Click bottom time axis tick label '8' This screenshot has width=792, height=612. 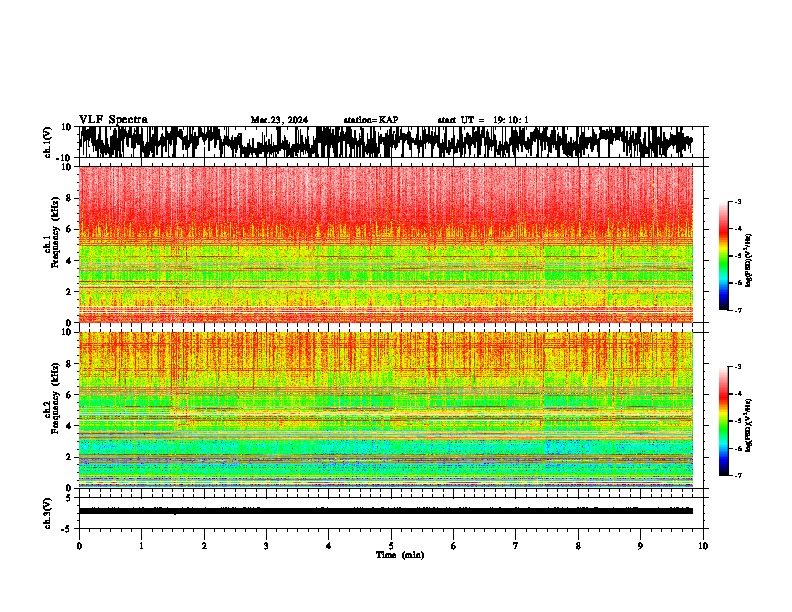click(578, 546)
